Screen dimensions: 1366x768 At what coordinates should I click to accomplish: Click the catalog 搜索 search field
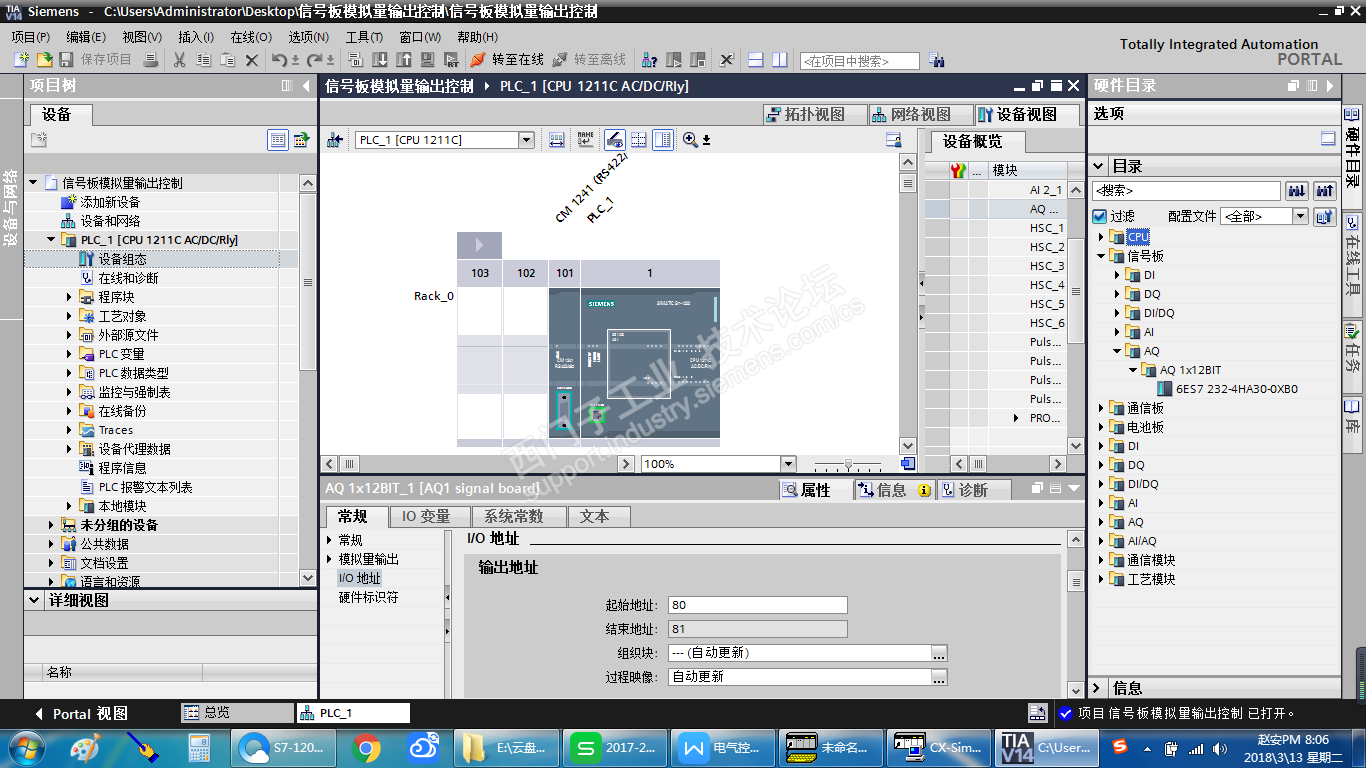point(1187,190)
